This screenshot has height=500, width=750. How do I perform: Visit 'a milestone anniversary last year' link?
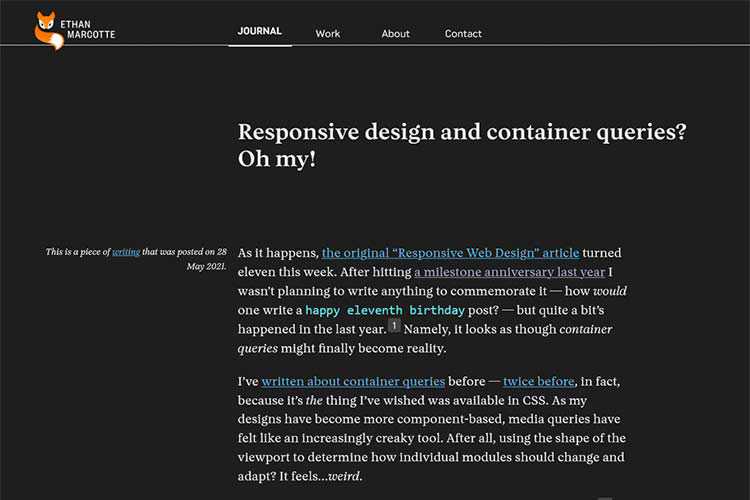[509, 272]
